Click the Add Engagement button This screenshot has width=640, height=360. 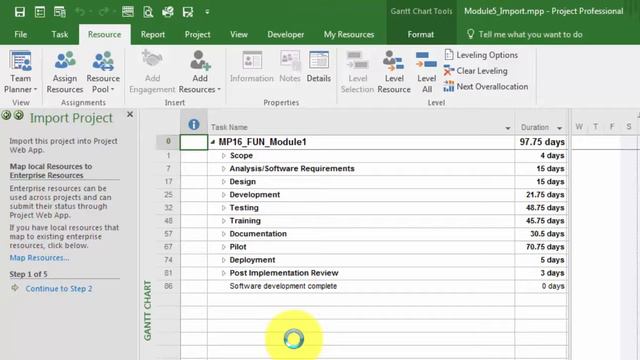coord(152,72)
